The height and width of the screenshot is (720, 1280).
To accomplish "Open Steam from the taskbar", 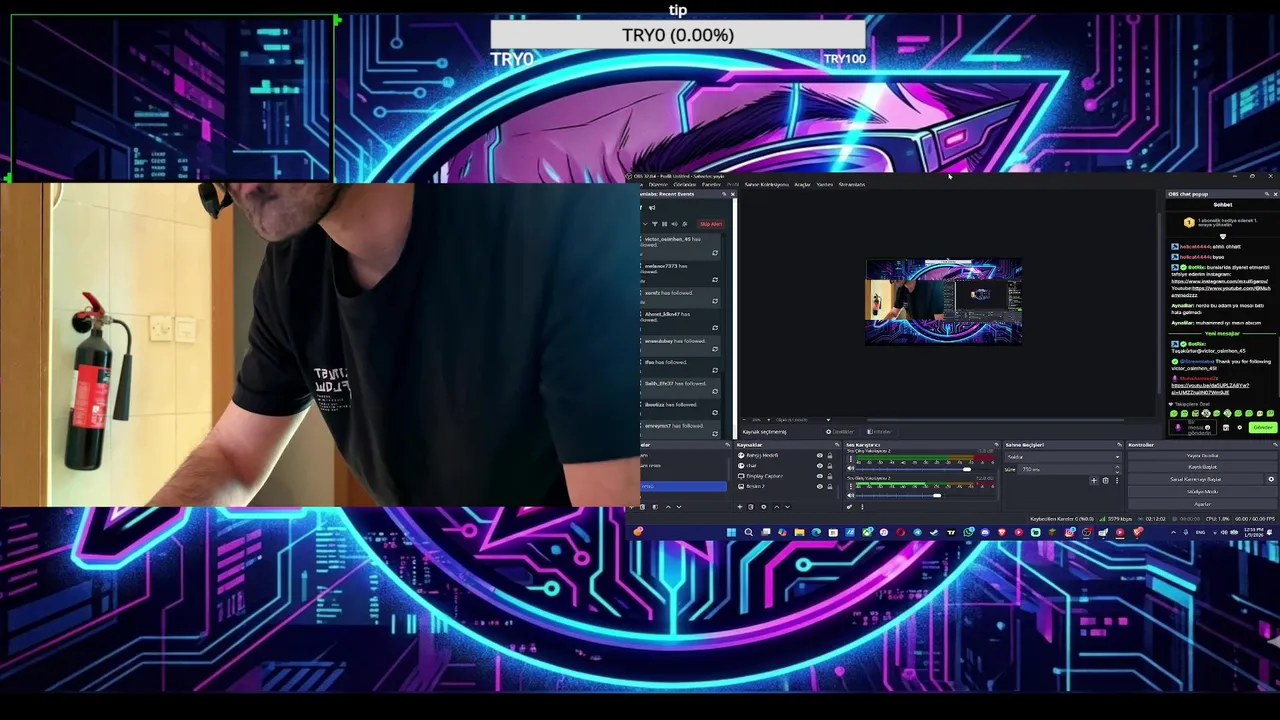I will (934, 532).
